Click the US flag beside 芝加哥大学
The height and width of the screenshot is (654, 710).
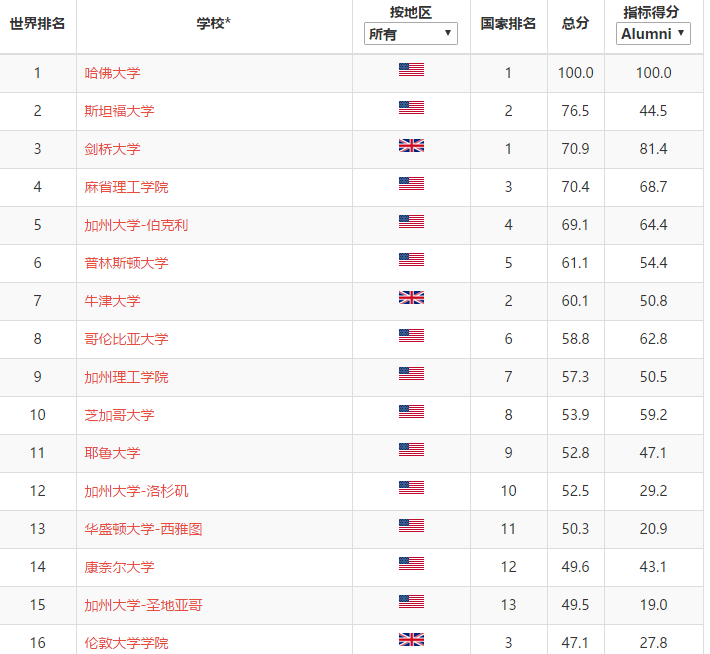(411, 412)
